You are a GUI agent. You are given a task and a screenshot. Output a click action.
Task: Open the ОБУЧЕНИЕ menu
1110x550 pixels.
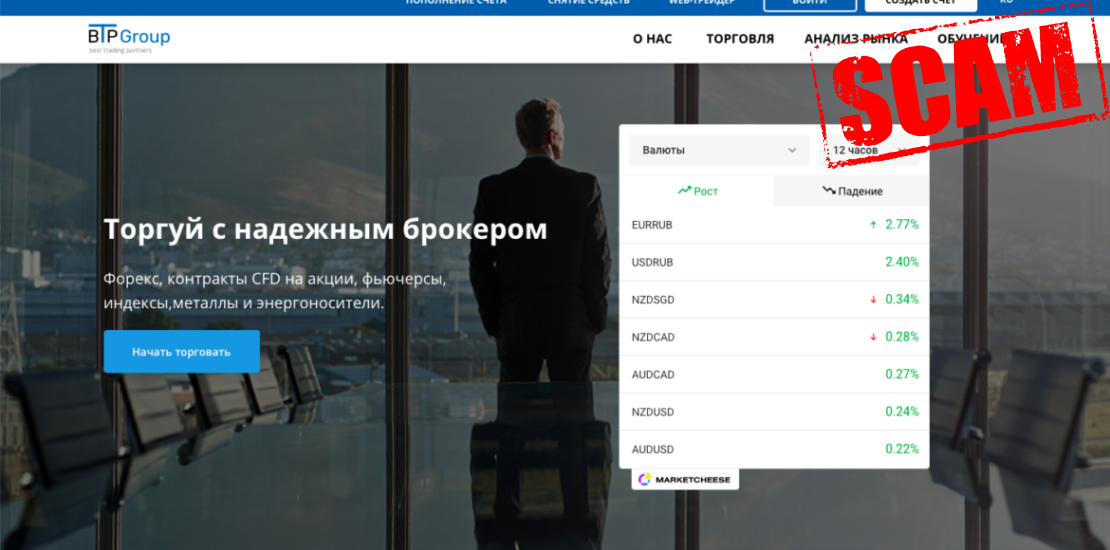971,39
